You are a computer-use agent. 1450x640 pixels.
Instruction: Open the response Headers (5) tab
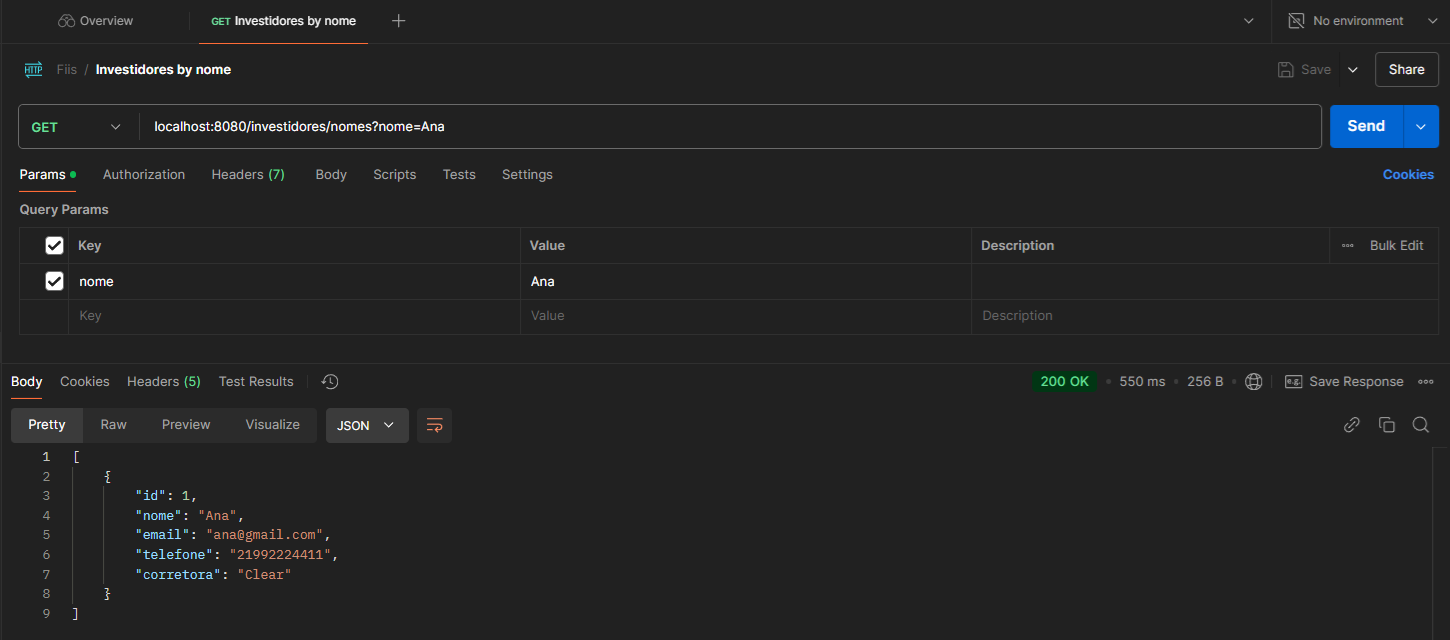pyautogui.click(x=164, y=381)
